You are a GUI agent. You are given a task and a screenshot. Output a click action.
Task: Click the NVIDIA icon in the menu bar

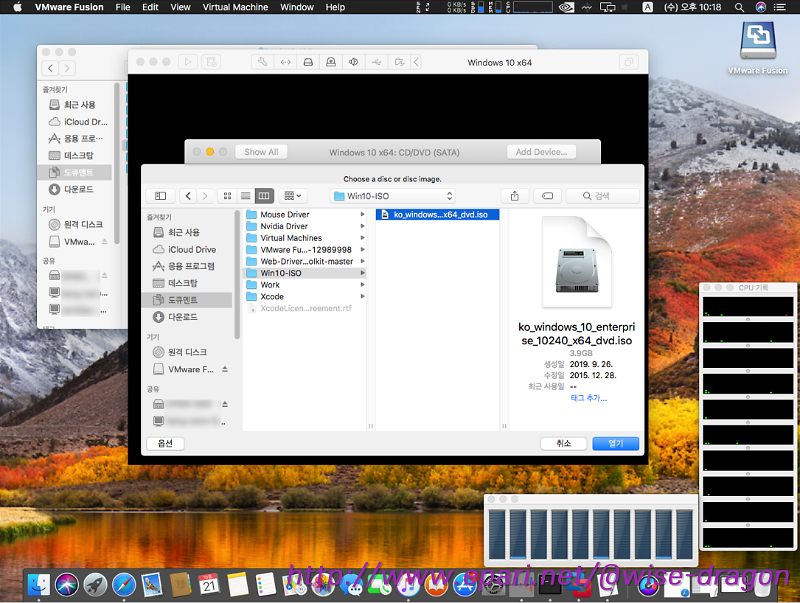[566, 7]
